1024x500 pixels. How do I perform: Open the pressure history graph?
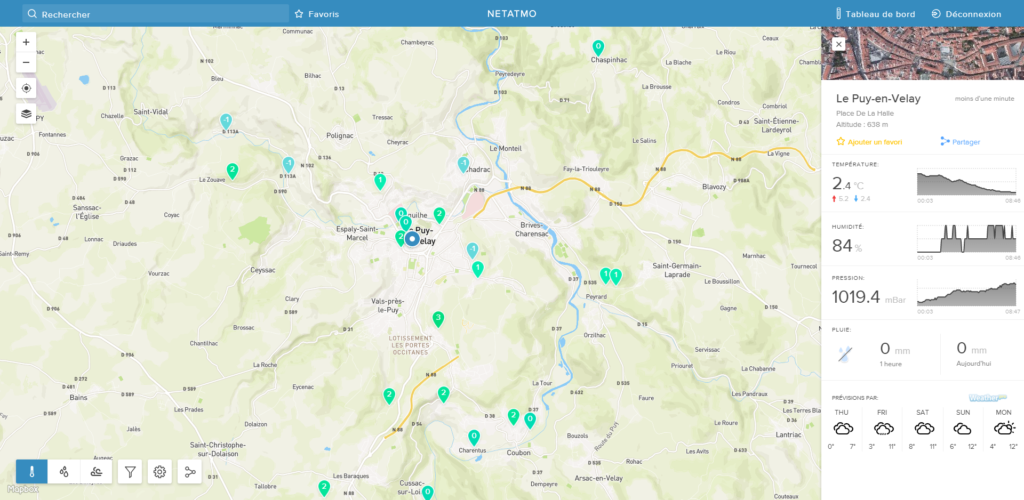tap(967, 293)
